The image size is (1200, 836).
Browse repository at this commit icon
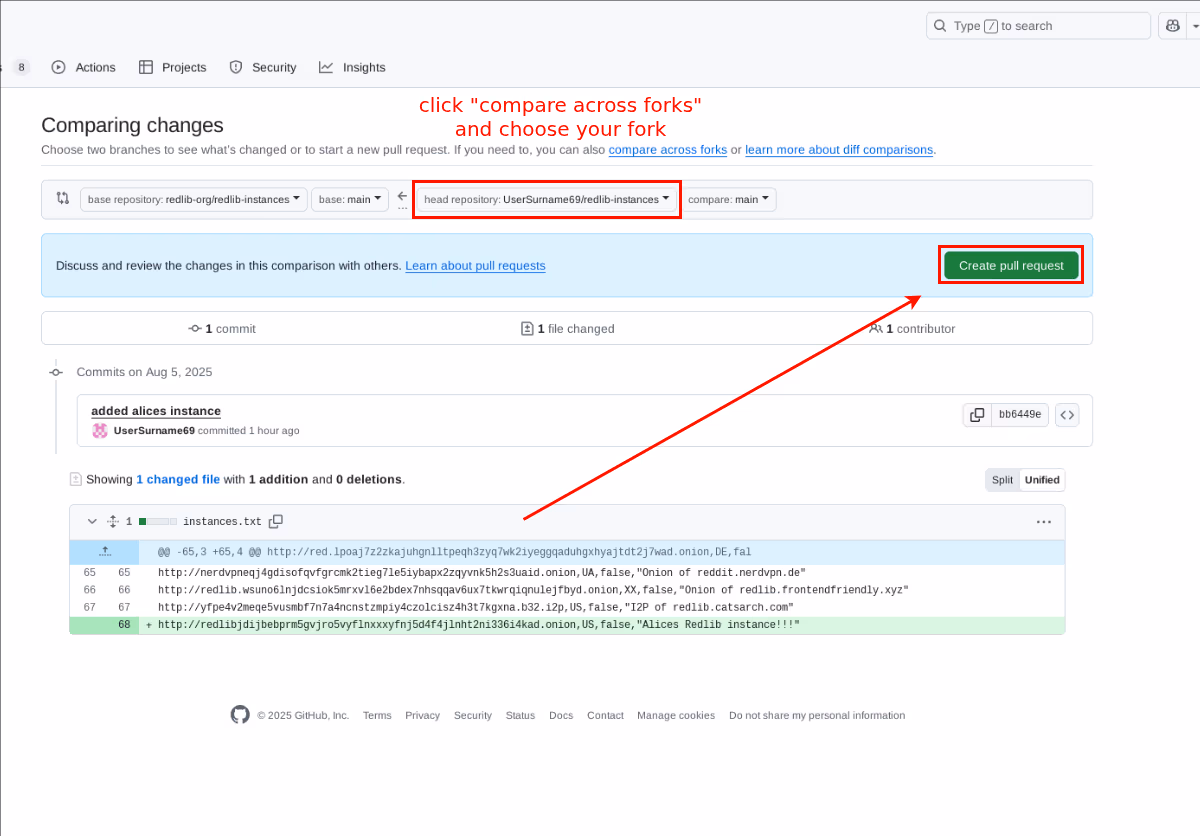pyautogui.click(x=1066, y=415)
